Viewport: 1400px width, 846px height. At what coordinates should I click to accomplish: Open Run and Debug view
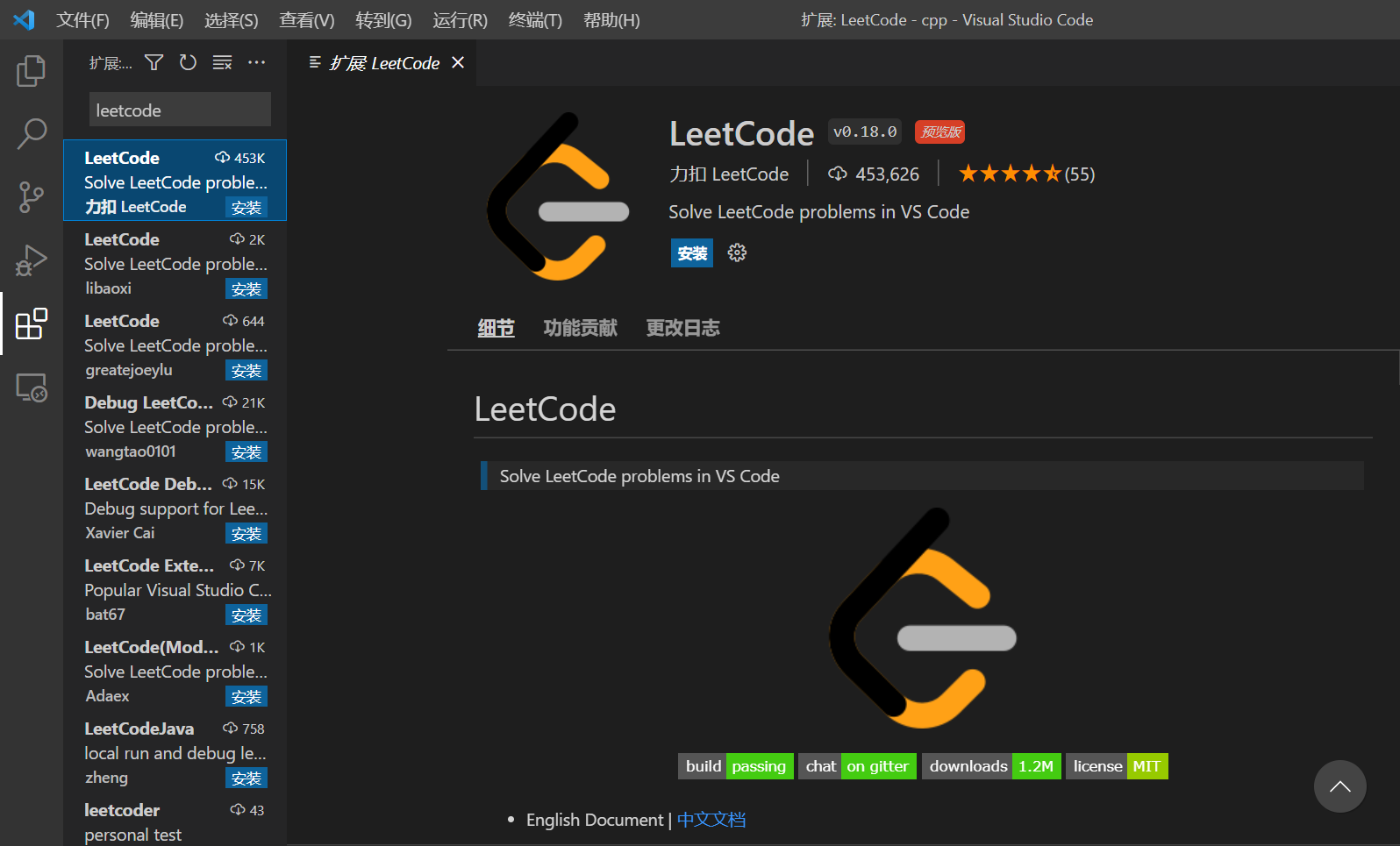tap(32, 260)
